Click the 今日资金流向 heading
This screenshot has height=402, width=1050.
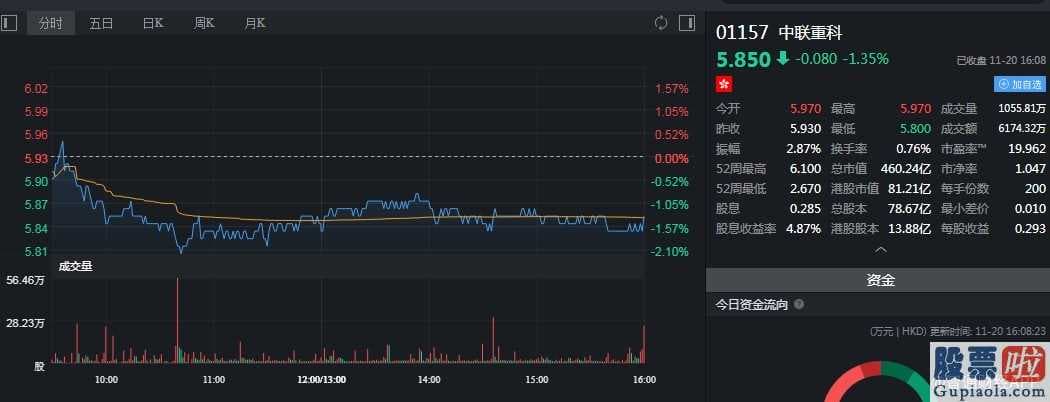coord(752,305)
